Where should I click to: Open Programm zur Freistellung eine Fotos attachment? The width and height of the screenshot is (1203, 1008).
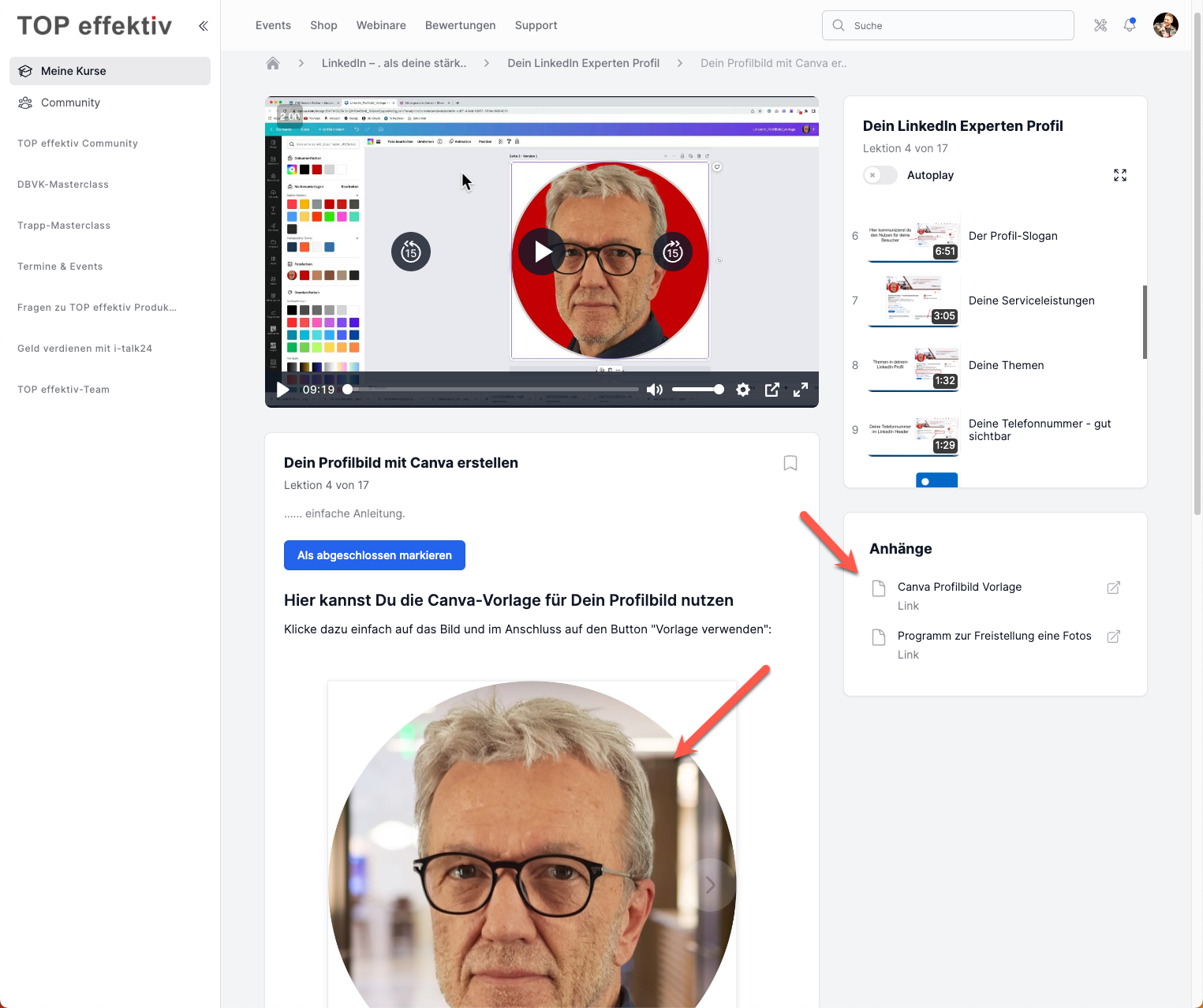(x=995, y=636)
